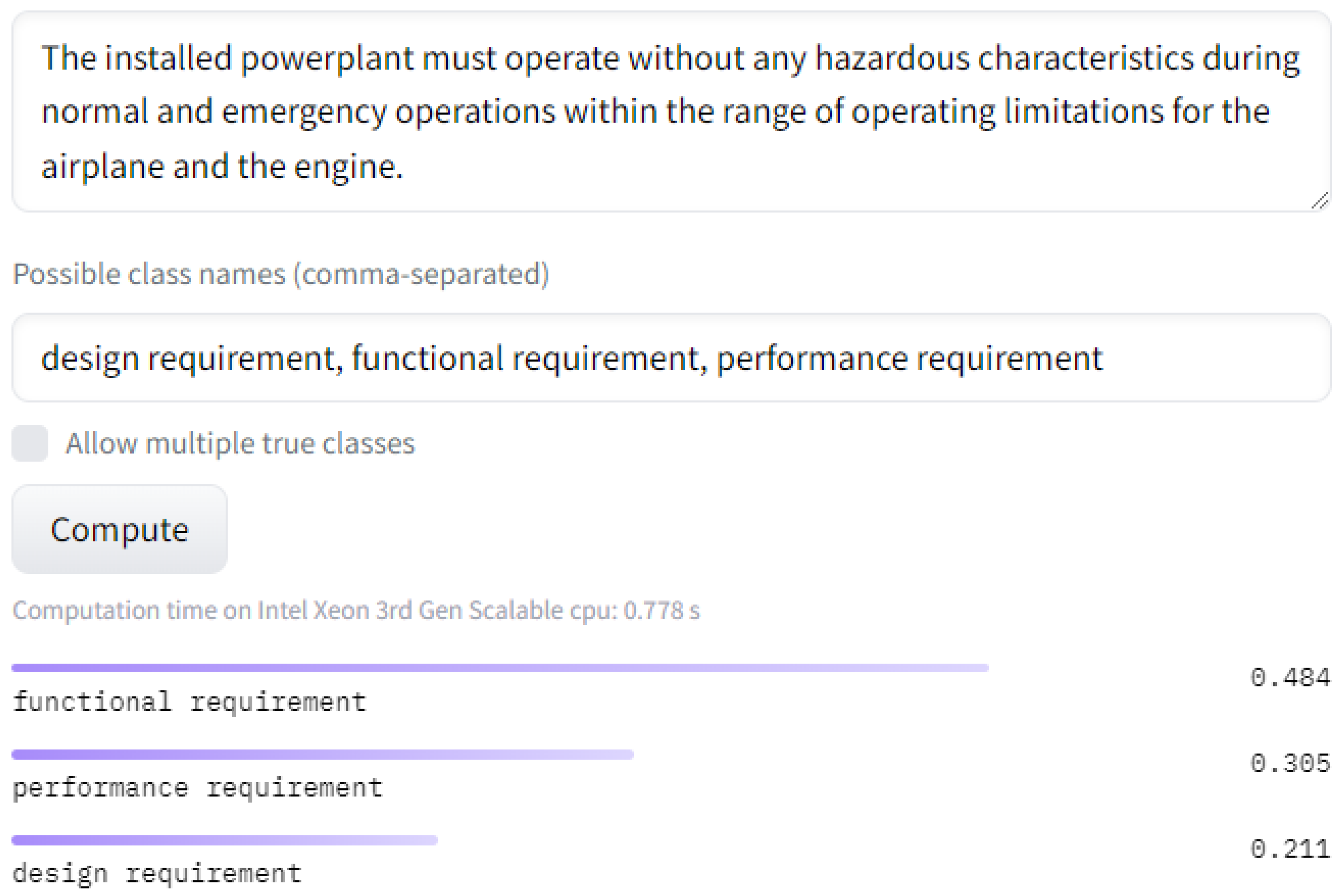Click the 'Possible class names (comma-separated)' label

[281, 274]
